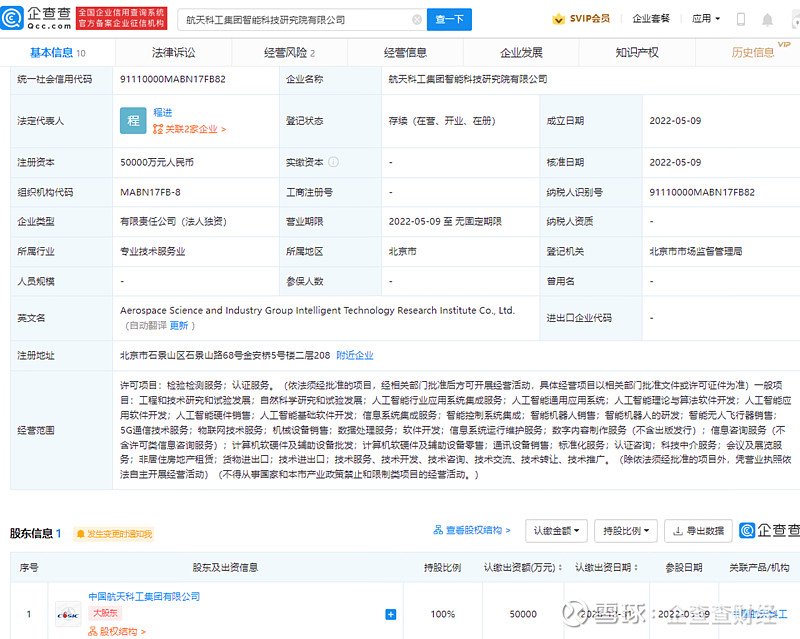
Task: Click the 100% shareholding ratio cell
Action: 442,614
